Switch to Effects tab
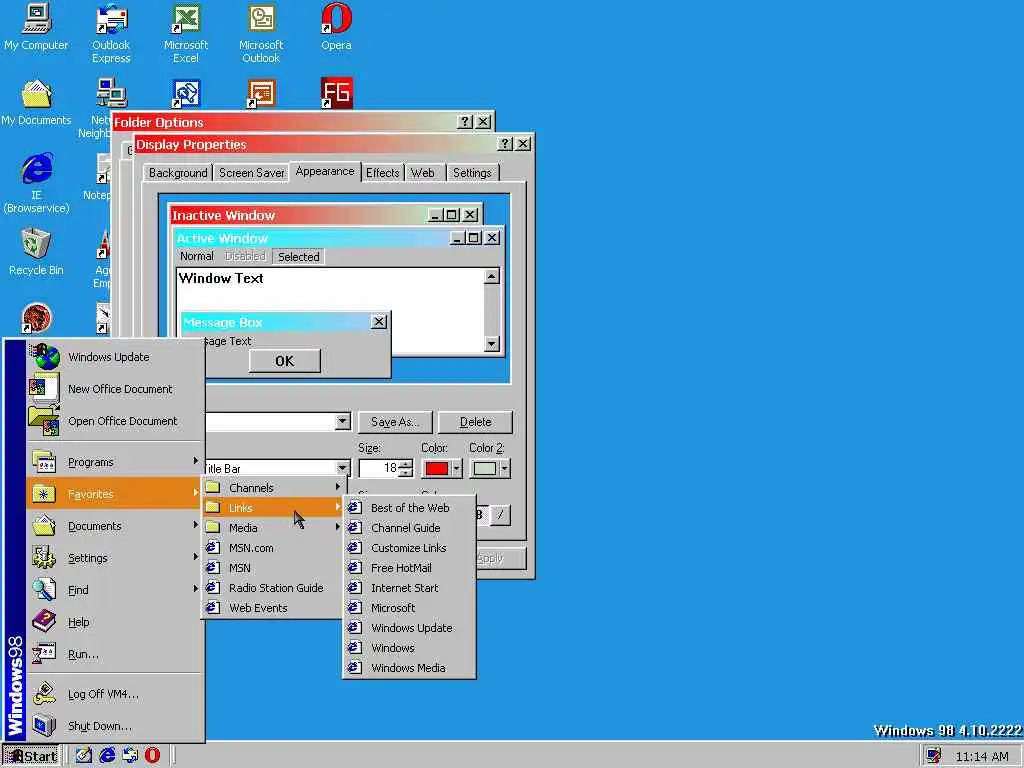The height and width of the screenshot is (768, 1024). tap(382, 173)
